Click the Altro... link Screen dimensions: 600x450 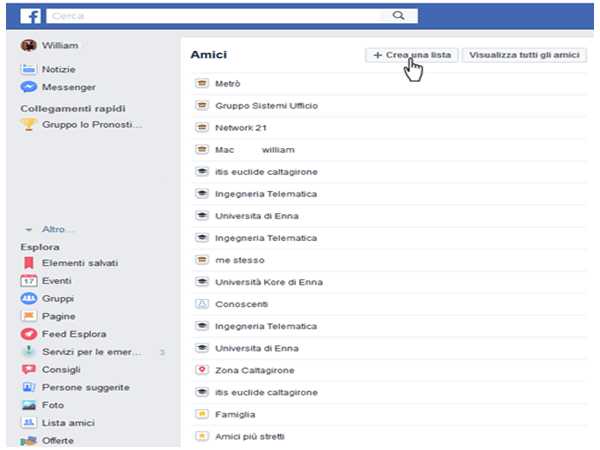pos(58,230)
